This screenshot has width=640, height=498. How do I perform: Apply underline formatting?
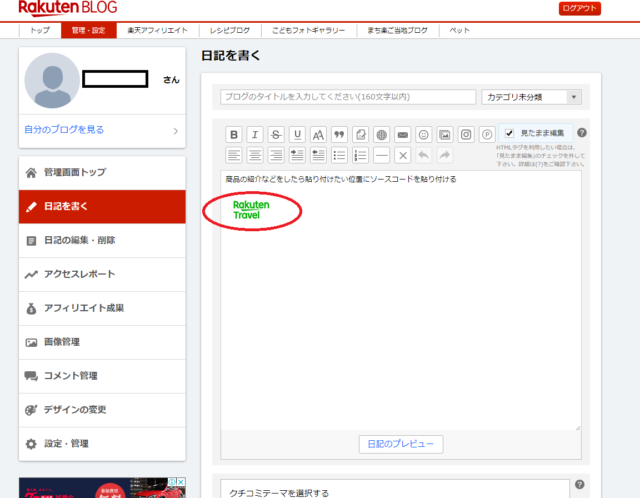(297, 134)
